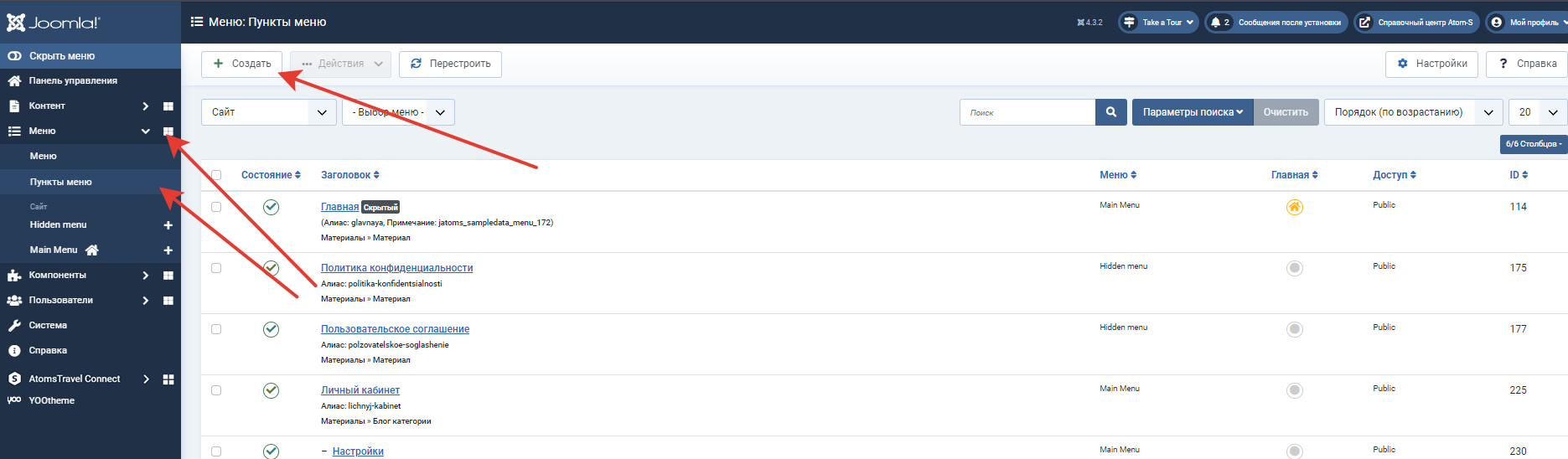Click into the Поиск search field
This screenshot has height=459, width=1568.
tap(1027, 112)
